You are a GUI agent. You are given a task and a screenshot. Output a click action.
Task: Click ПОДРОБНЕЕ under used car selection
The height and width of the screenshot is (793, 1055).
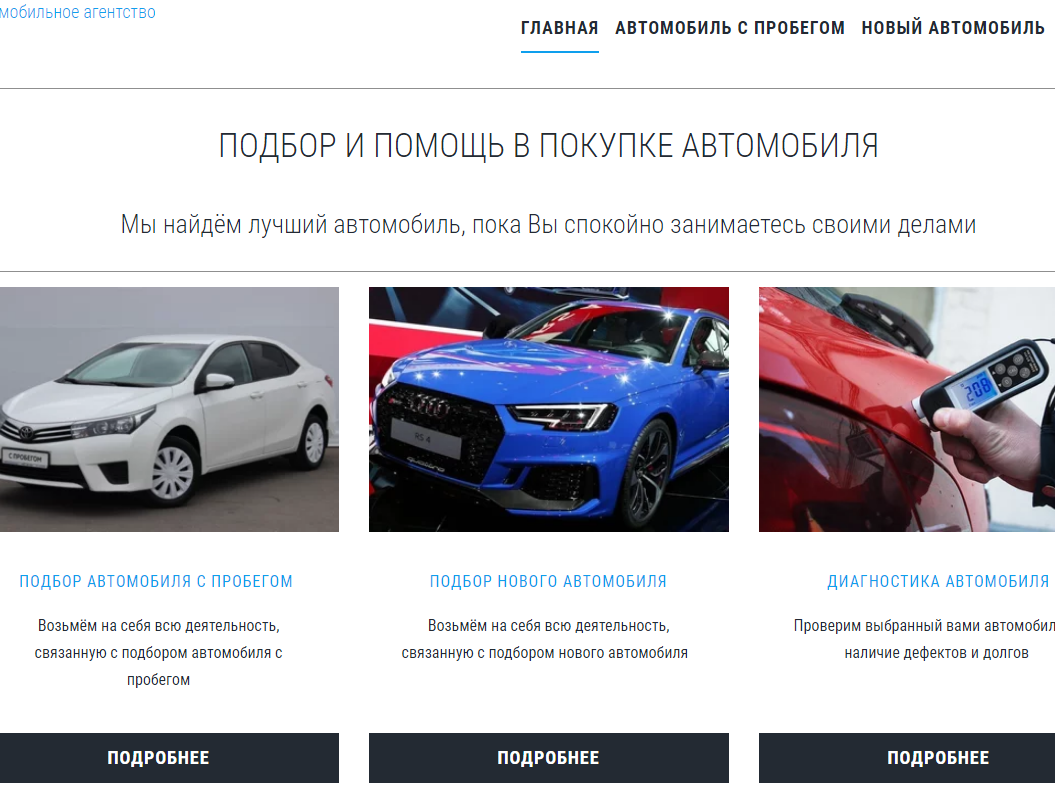coord(158,758)
